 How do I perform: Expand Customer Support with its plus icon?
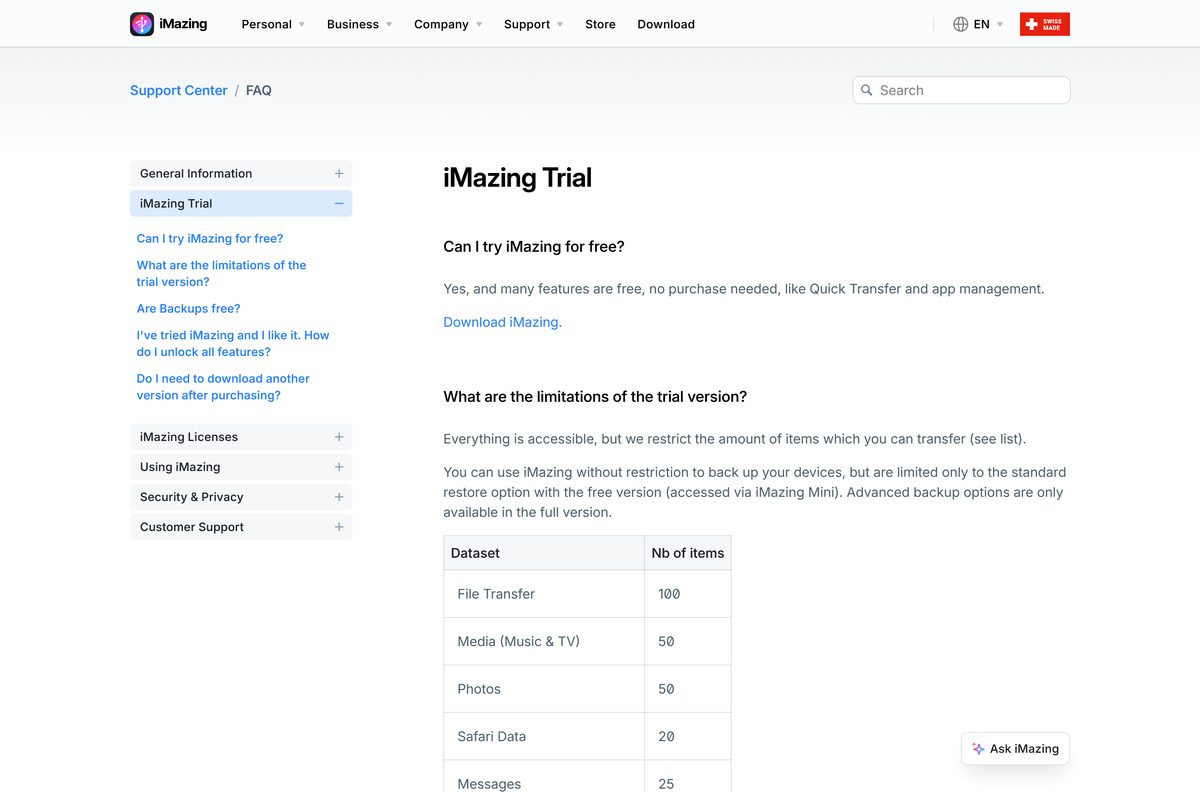pyautogui.click(x=339, y=527)
